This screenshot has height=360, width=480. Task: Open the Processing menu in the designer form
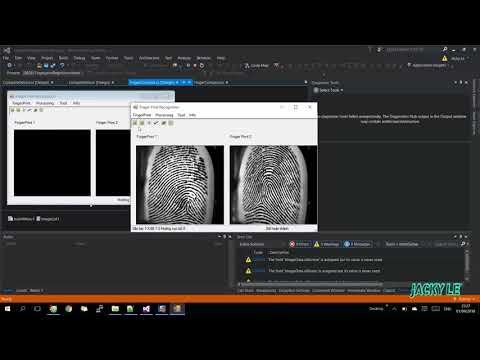(45, 103)
